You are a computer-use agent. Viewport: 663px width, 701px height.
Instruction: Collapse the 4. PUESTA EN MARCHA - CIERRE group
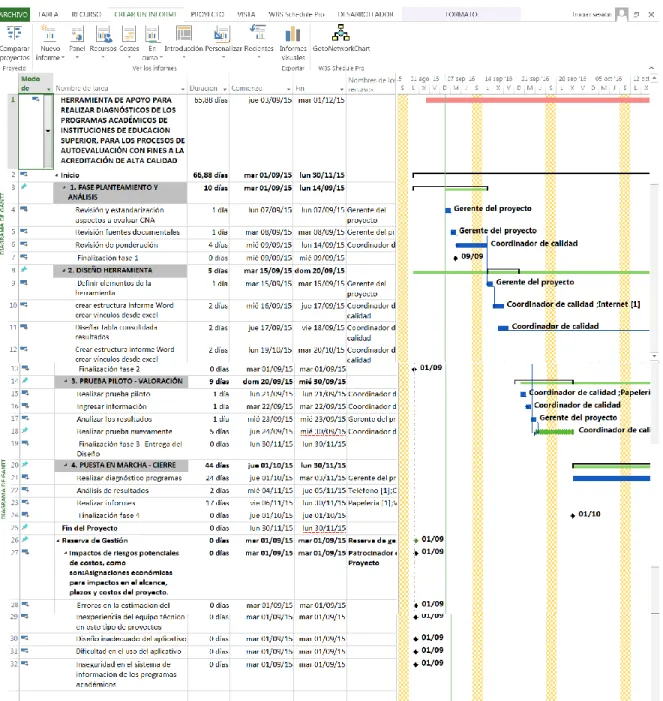click(66, 465)
